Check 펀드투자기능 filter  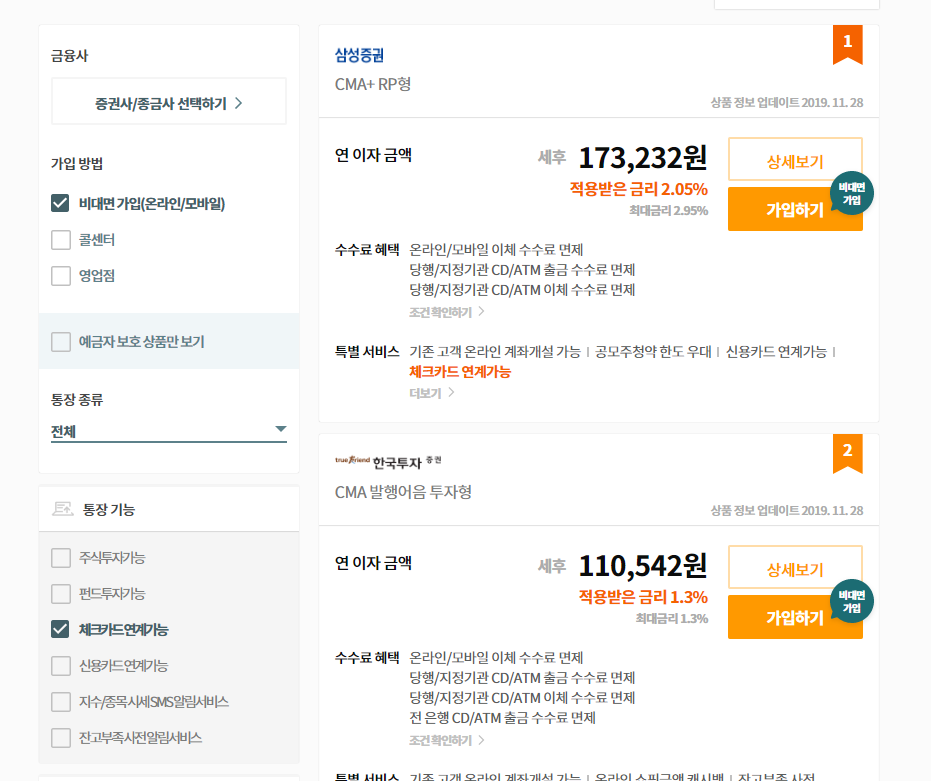tap(61, 593)
